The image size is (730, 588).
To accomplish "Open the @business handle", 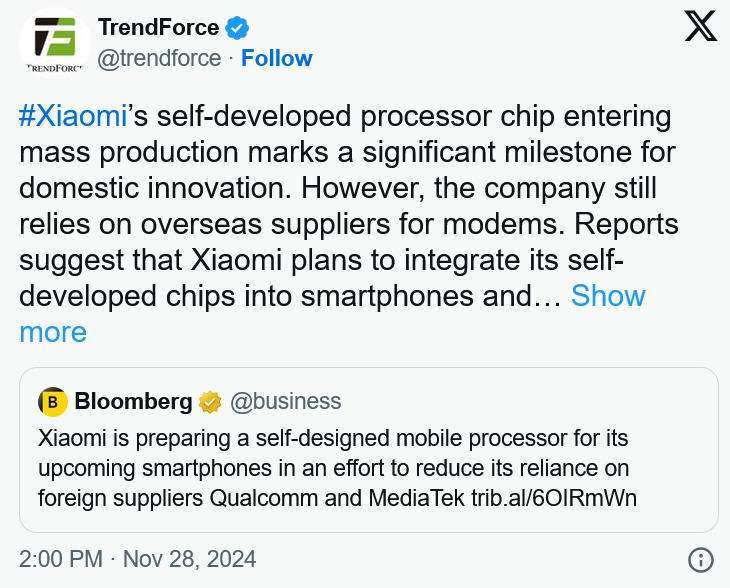I will point(286,402).
